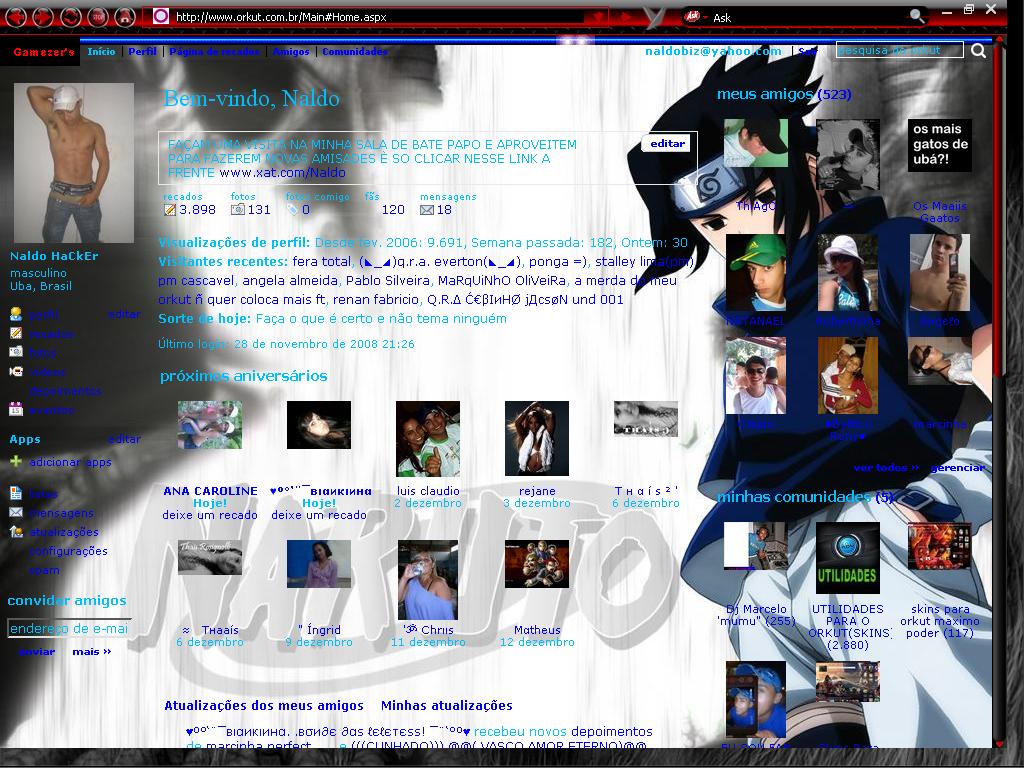Click the fotos camera icon in sidebar

click(x=16, y=351)
